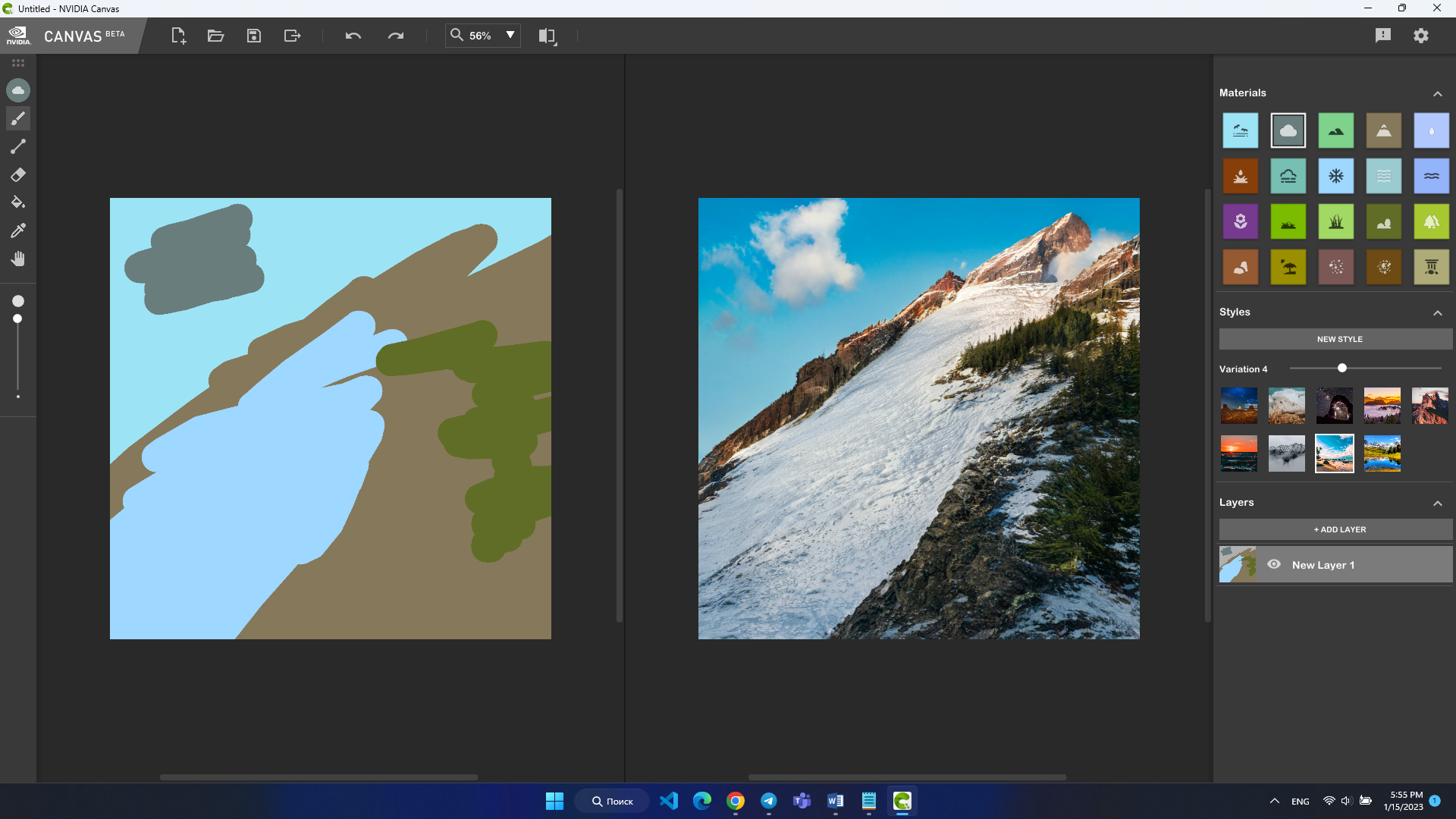Choose the sunset ocean style thumbnail

[1238, 453]
